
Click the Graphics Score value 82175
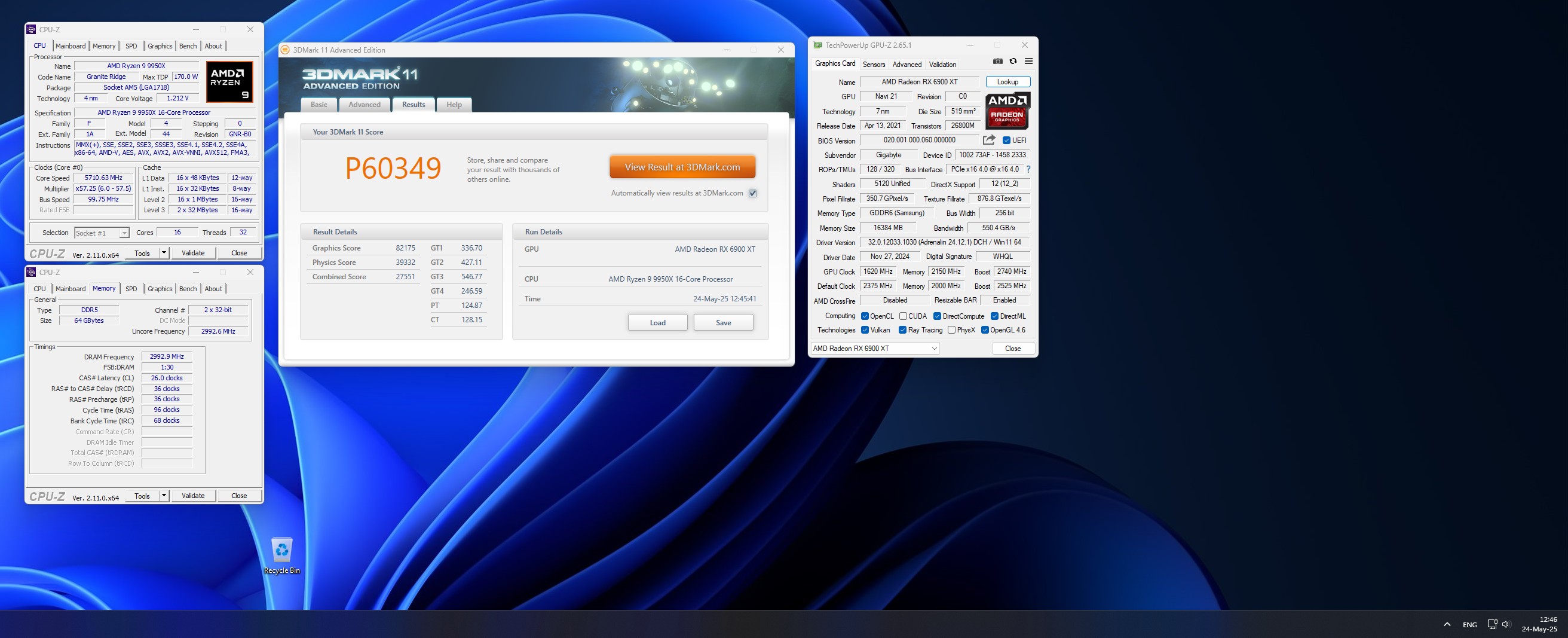click(405, 248)
